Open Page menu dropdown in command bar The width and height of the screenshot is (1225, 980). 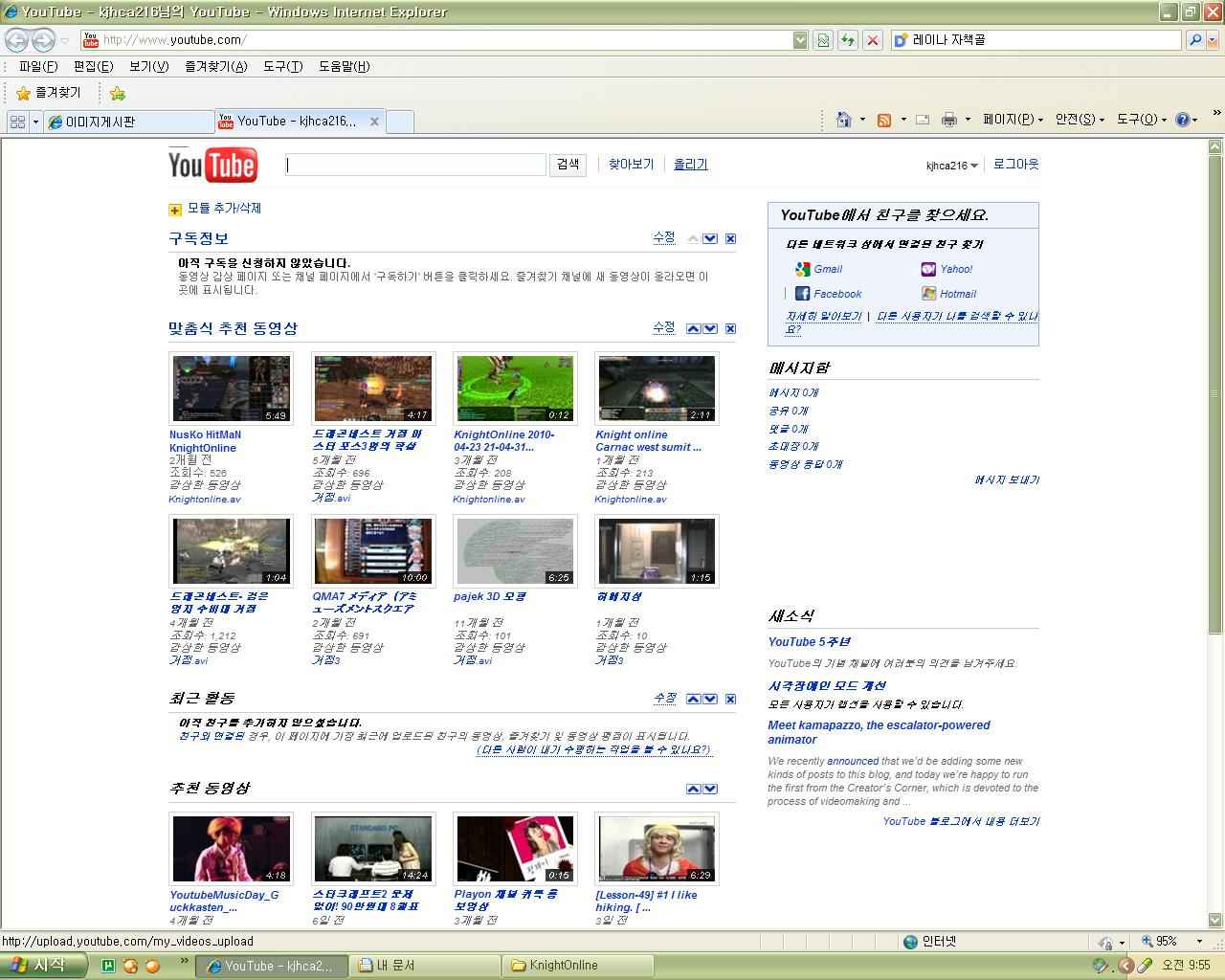1013,120
